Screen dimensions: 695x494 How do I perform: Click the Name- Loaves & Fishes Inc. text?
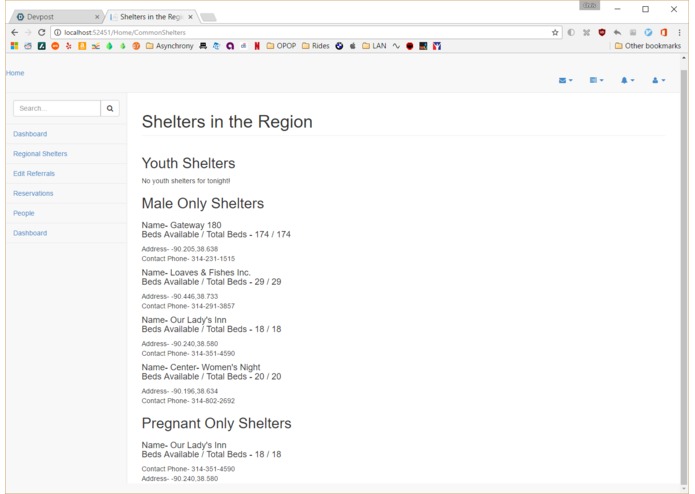pos(196,272)
